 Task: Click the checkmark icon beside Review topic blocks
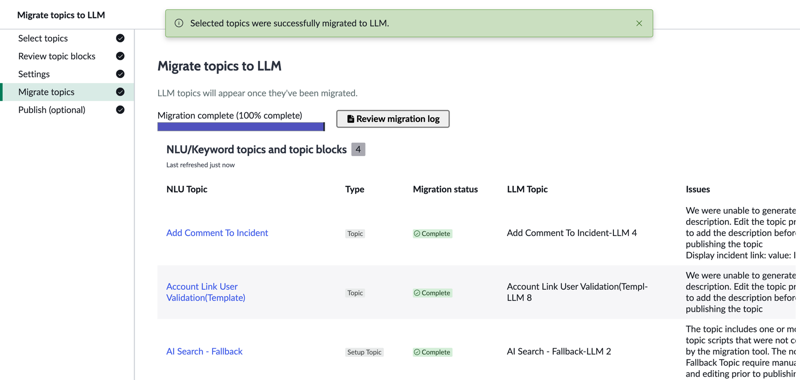click(x=120, y=56)
